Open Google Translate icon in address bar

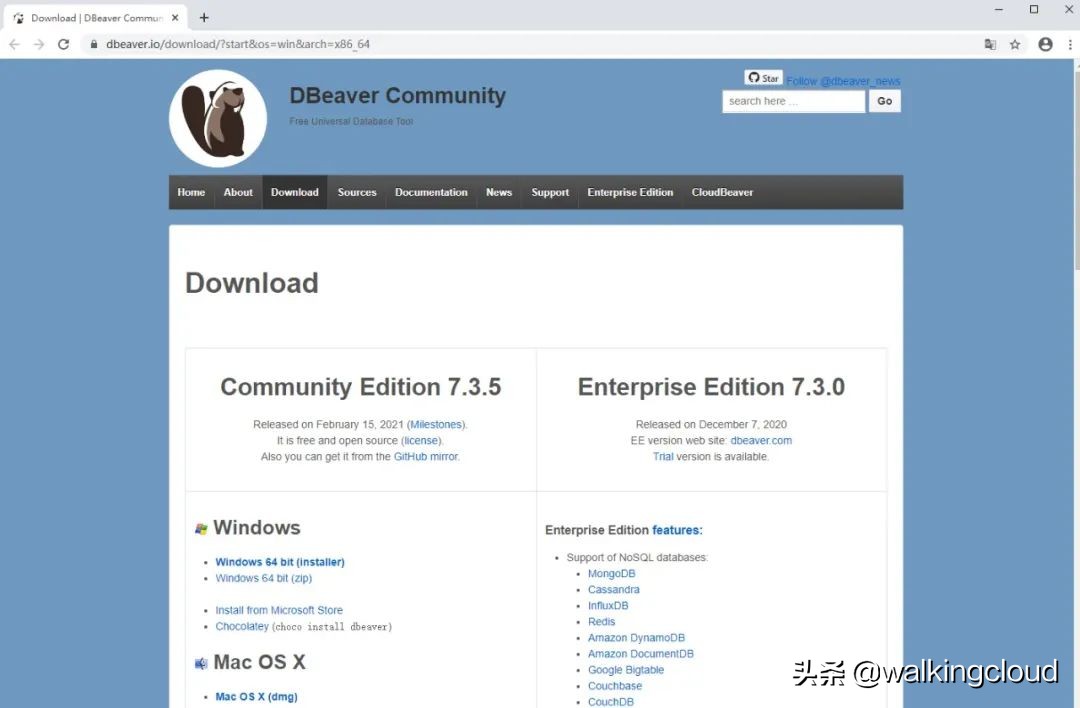pos(990,44)
